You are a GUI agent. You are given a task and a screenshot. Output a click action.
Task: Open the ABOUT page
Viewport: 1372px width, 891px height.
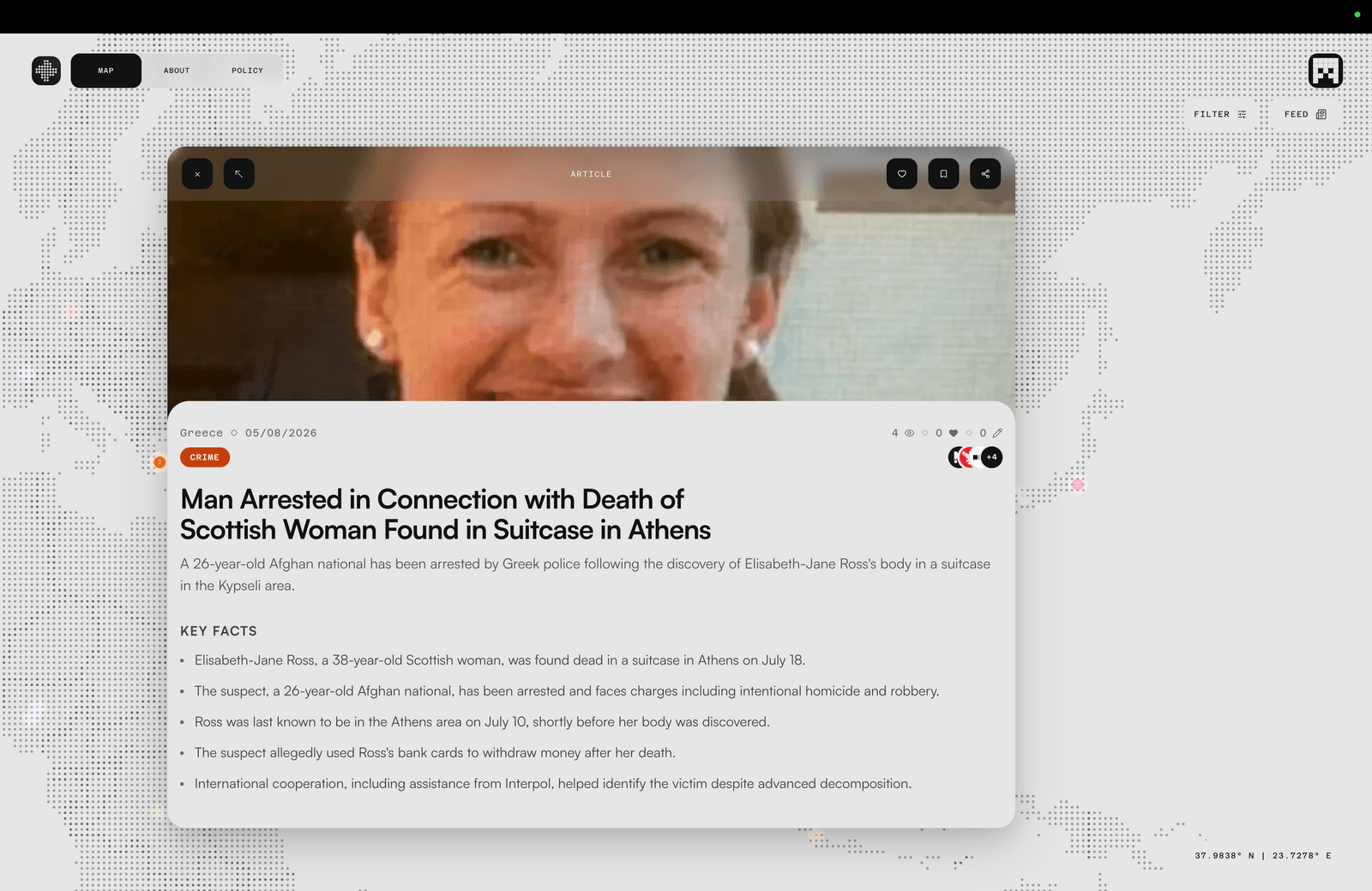pyautogui.click(x=177, y=70)
